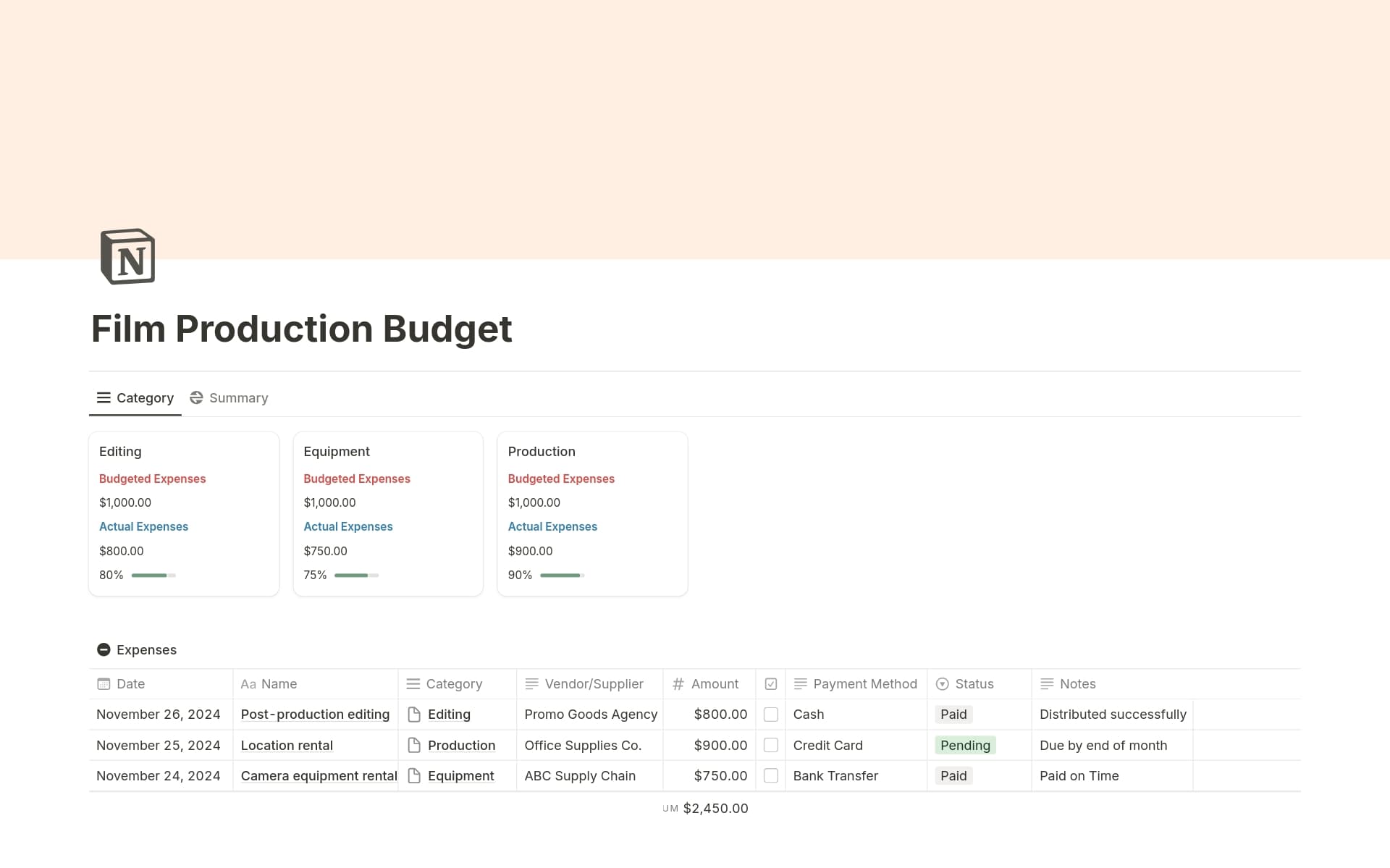Viewport: 1390px width, 868px height.
Task: Click the page icon beside Editing in the expenses table
Action: pyautogui.click(x=414, y=715)
